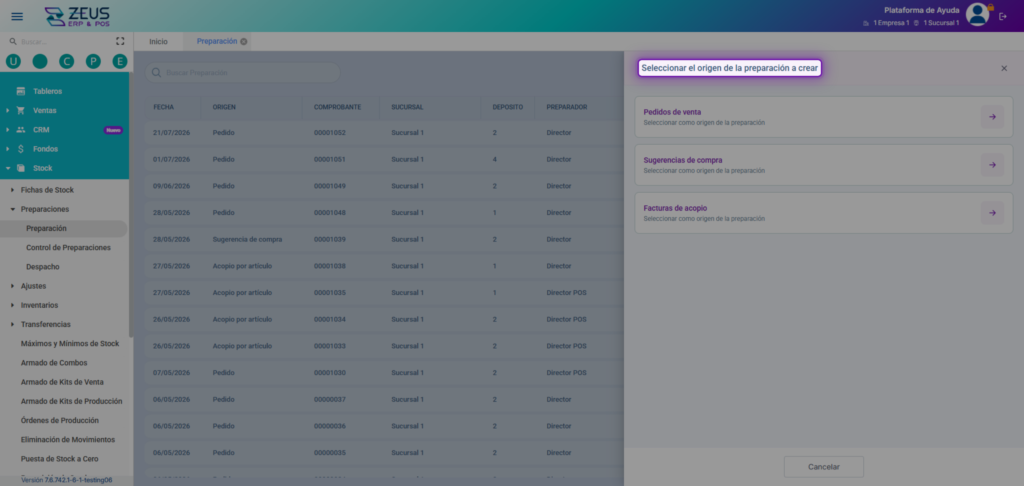Click the C shortcut circle
Image resolution: width=1024 pixels, height=486 pixels.
pos(67,61)
